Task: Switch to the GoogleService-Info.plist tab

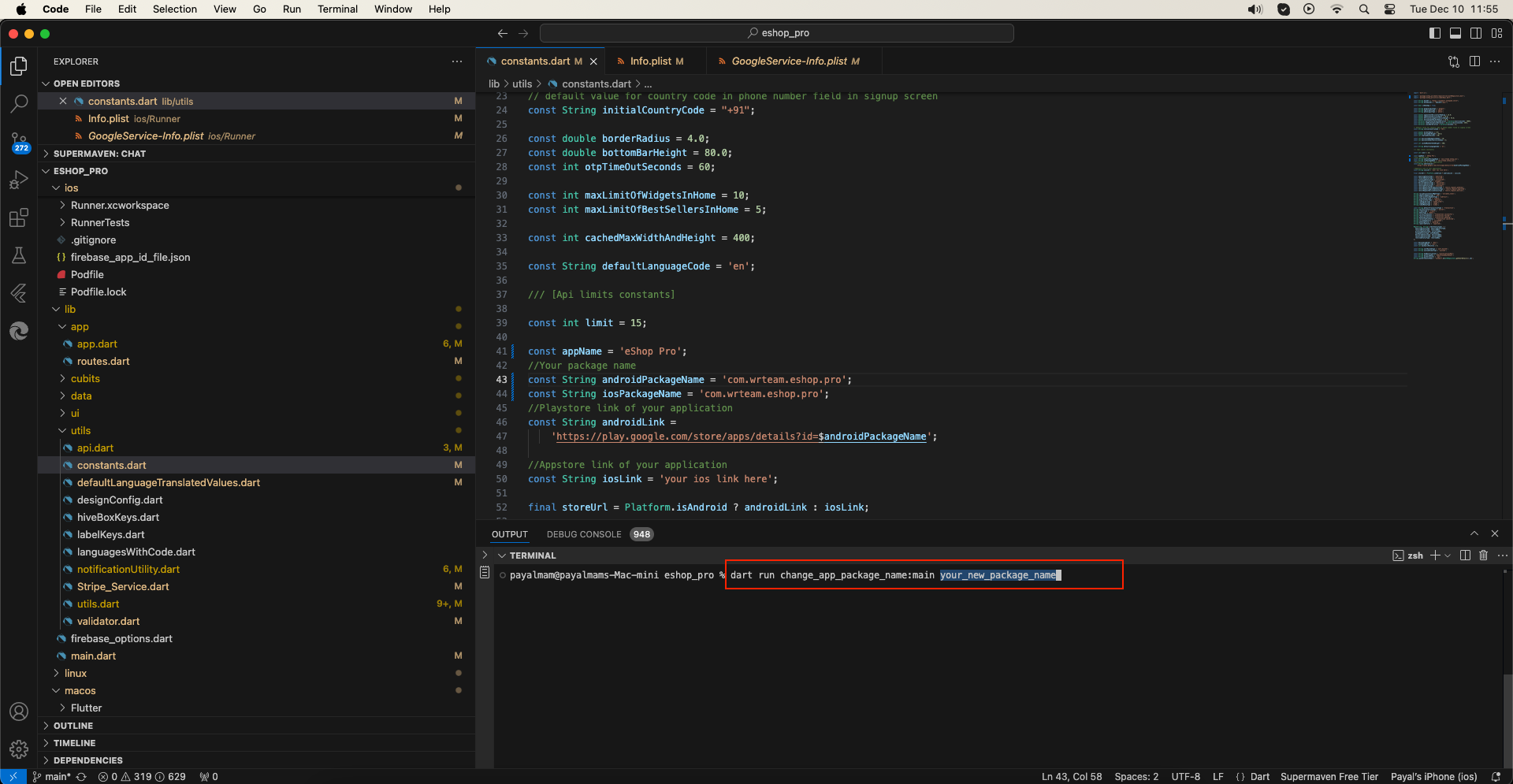Action: [794, 61]
